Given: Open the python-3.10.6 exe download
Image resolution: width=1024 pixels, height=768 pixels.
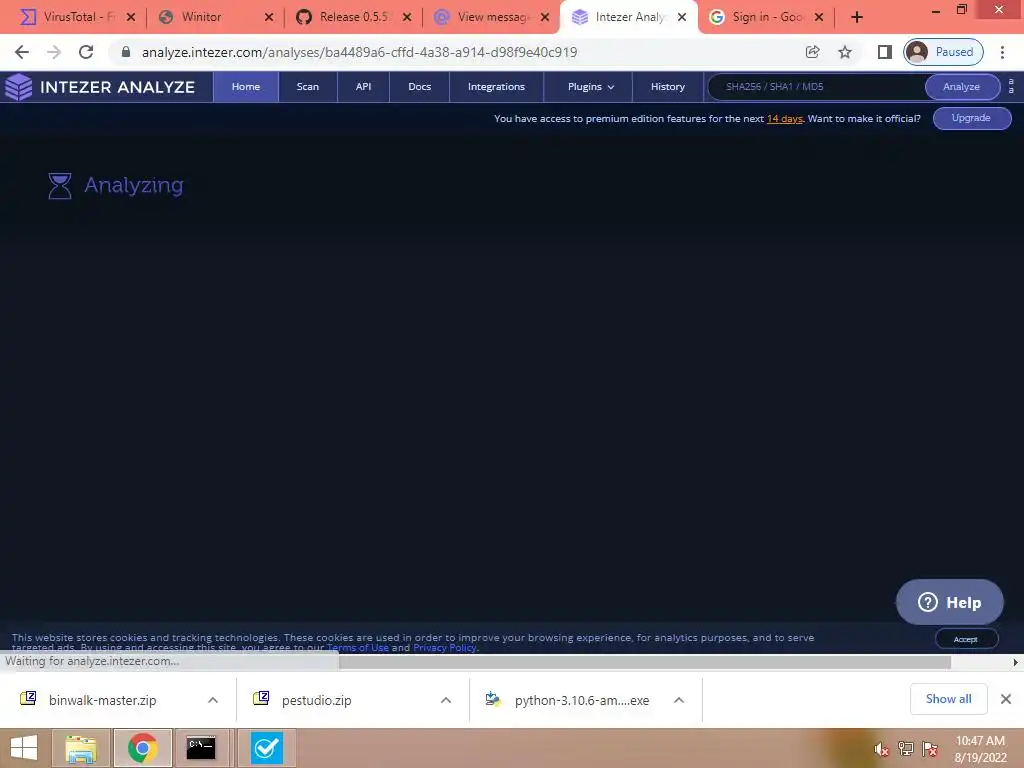Looking at the screenshot, I should [581, 701].
